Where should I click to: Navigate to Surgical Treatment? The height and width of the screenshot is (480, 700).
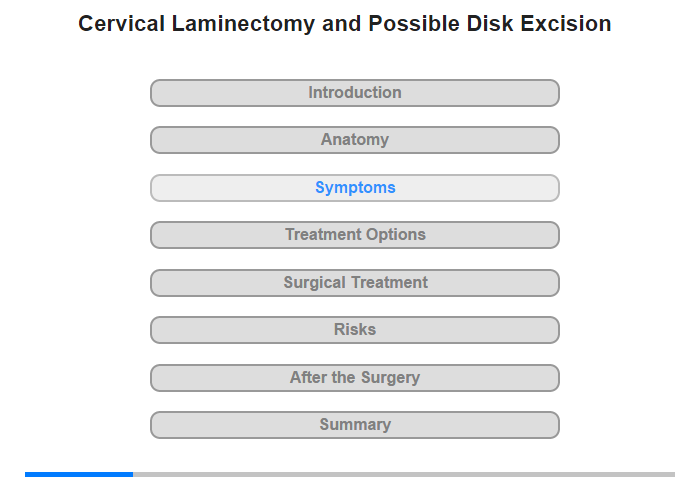point(354,283)
